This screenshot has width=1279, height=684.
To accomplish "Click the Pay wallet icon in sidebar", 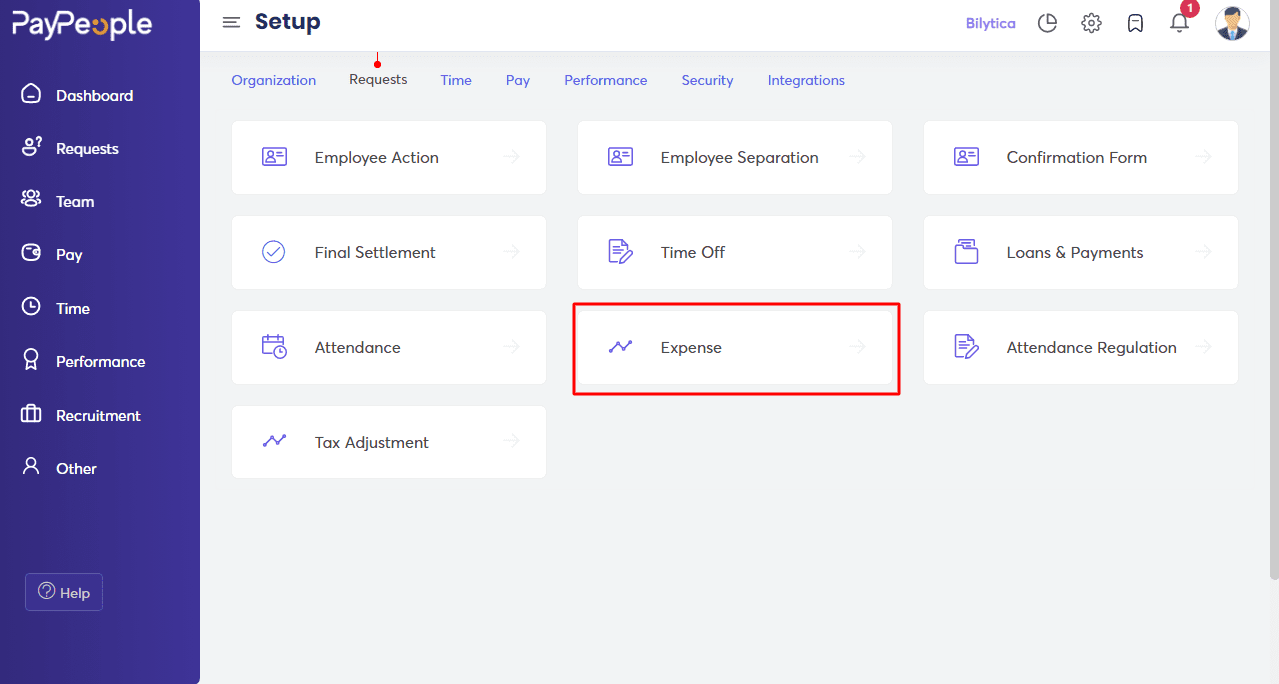I will click(x=31, y=253).
